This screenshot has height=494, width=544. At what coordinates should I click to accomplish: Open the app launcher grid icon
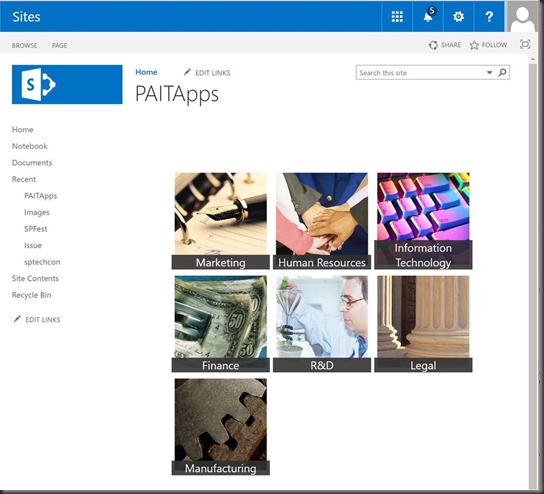(x=397, y=16)
